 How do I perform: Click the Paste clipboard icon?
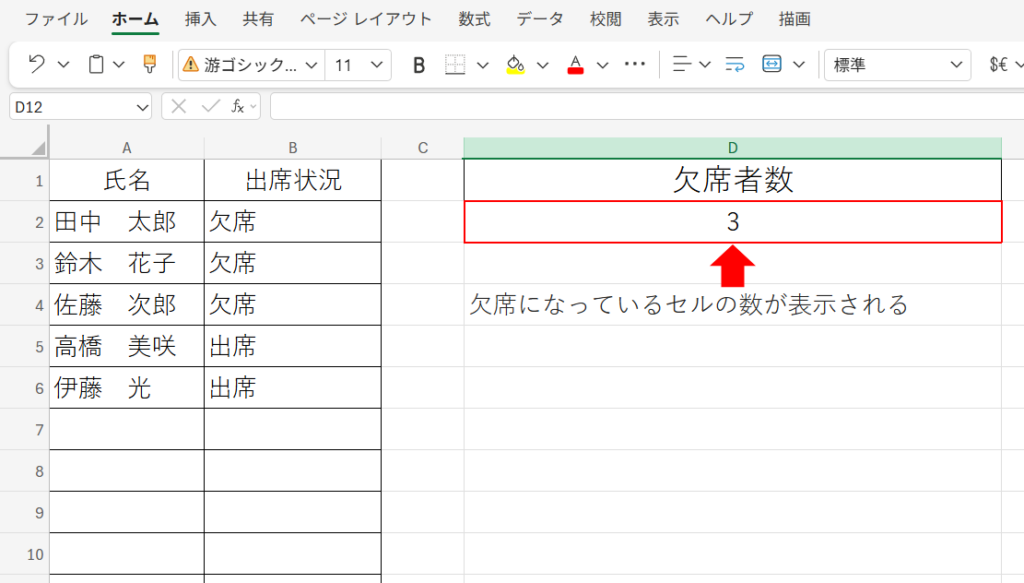pyautogui.click(x=96, y=65)
